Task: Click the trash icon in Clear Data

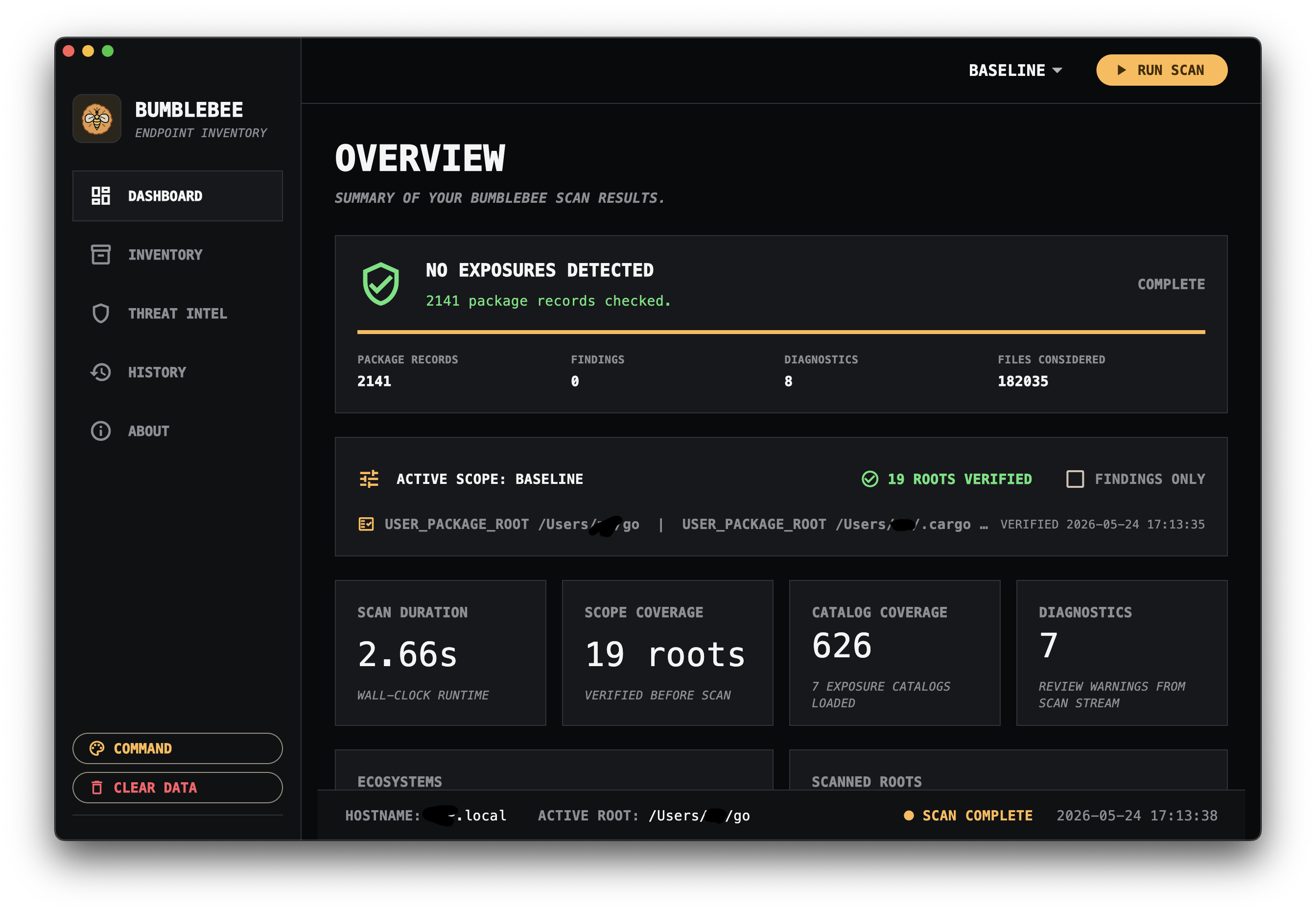Action: pos(96,788)
